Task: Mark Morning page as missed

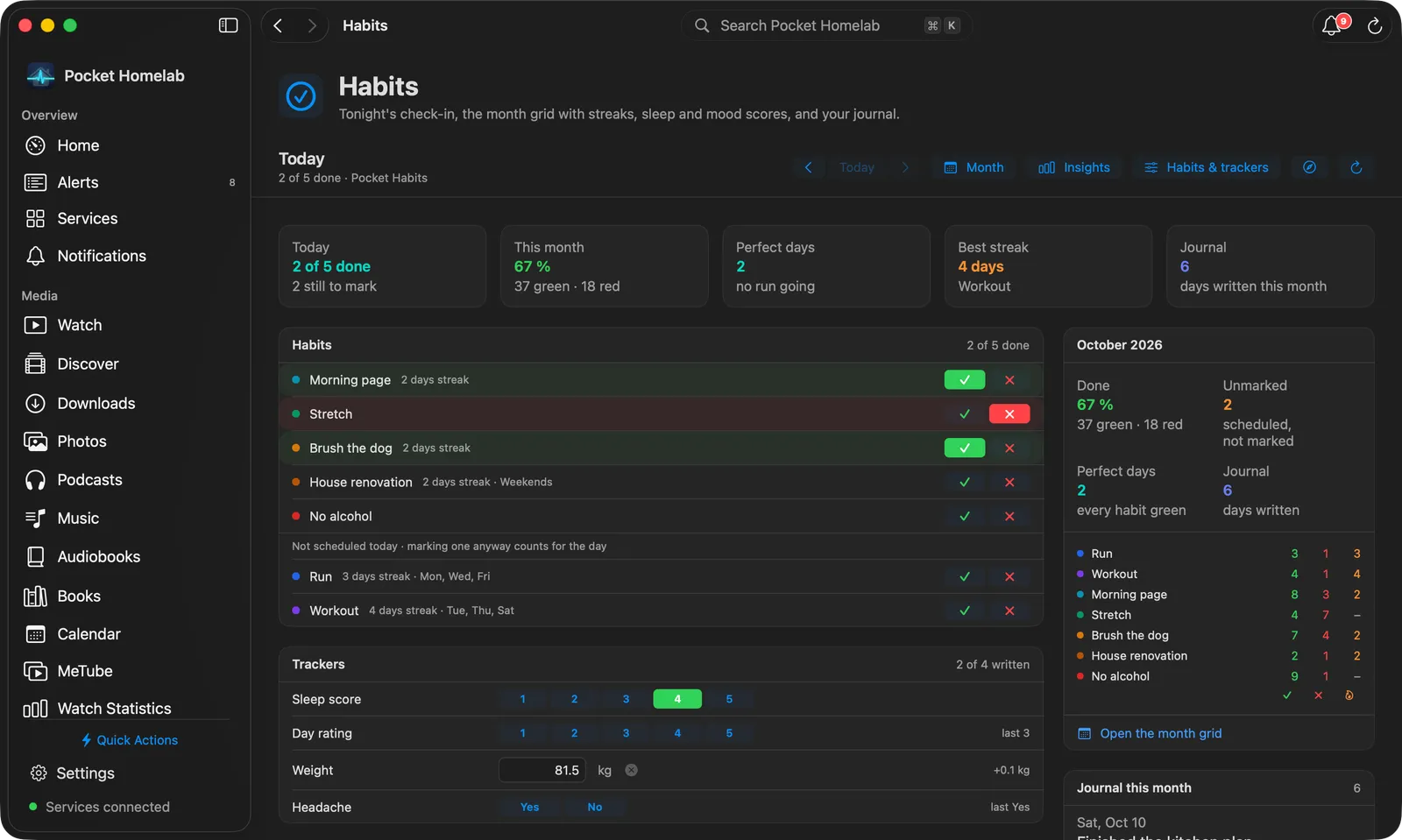Action: click(x=1009, y=380)
